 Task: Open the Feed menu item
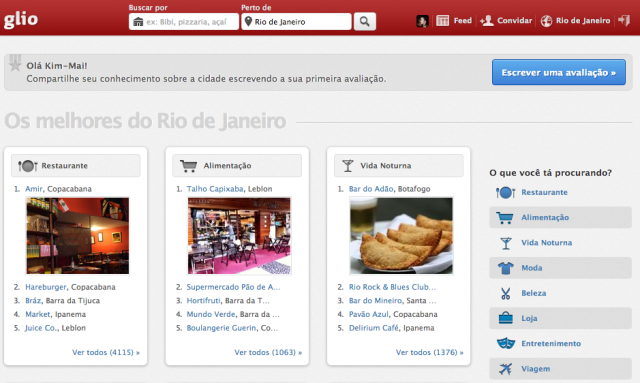coord(462,20)
